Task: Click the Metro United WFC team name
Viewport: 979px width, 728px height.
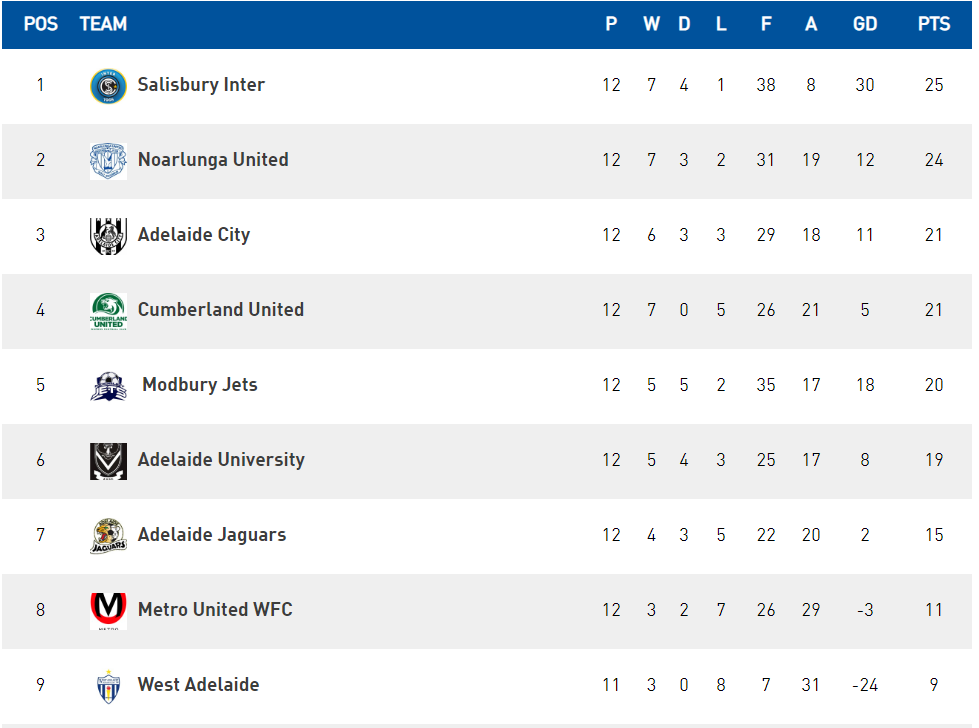Action: [215, 609]
